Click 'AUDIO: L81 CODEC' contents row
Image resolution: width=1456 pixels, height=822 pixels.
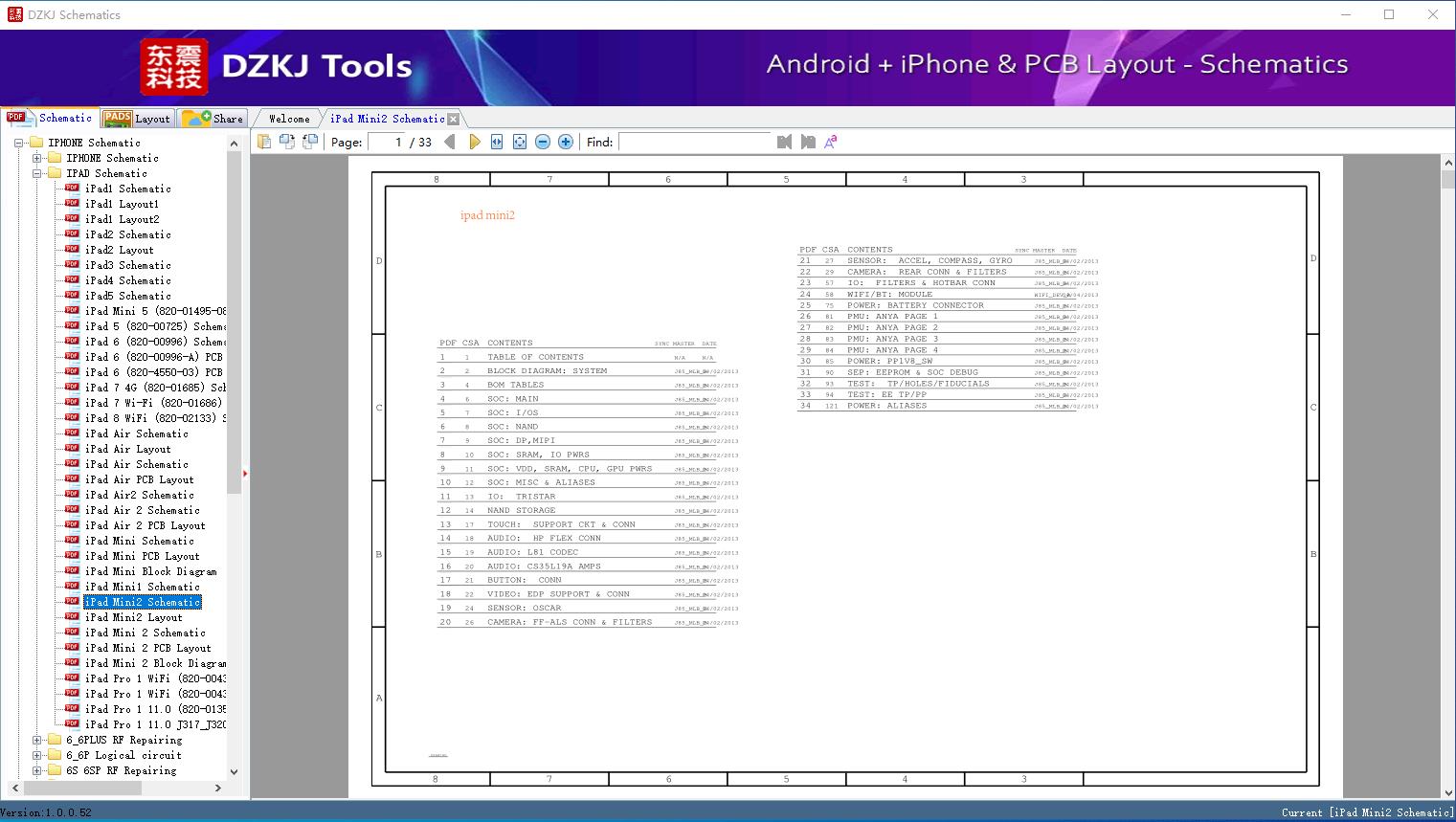pos(589,552)
